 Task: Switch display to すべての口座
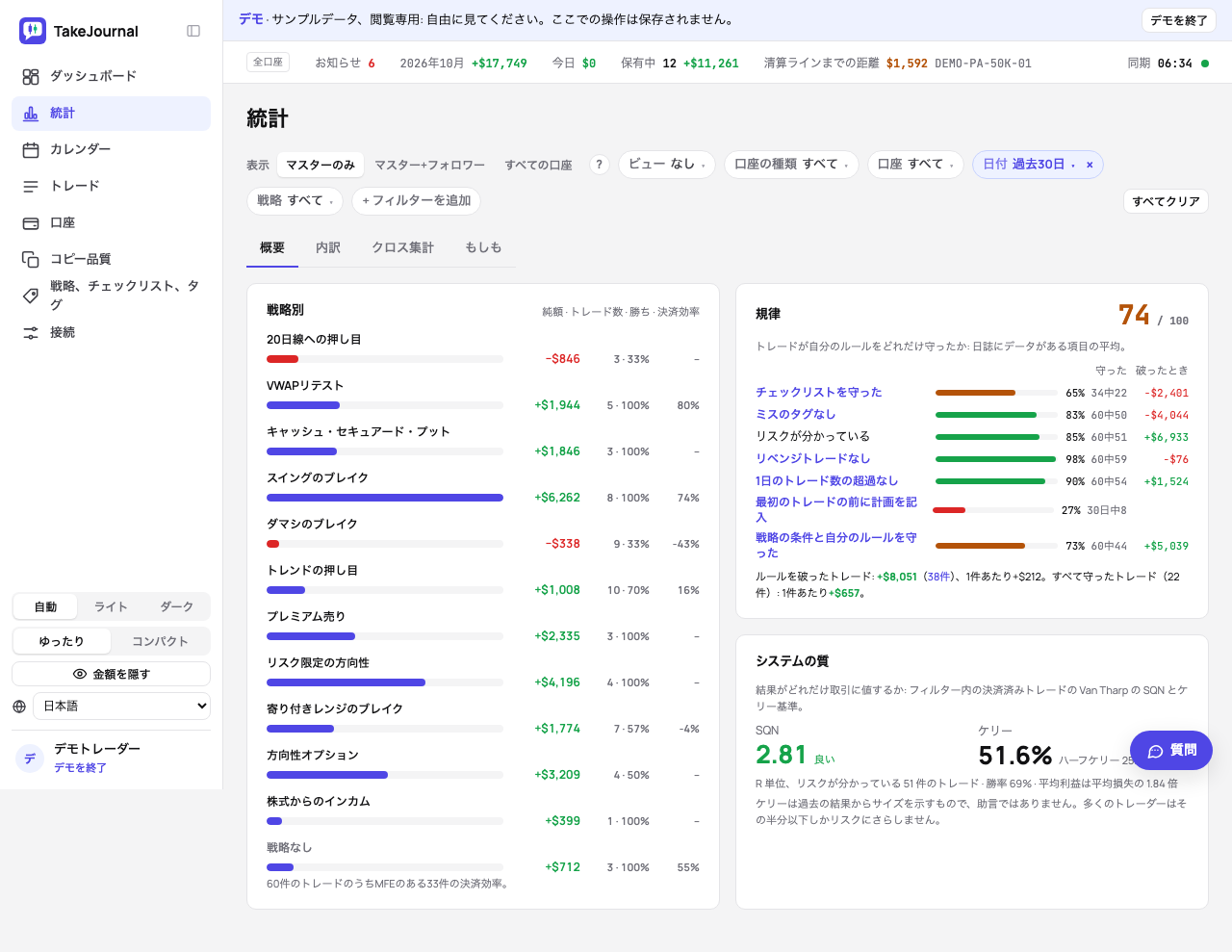pos(539,165)
